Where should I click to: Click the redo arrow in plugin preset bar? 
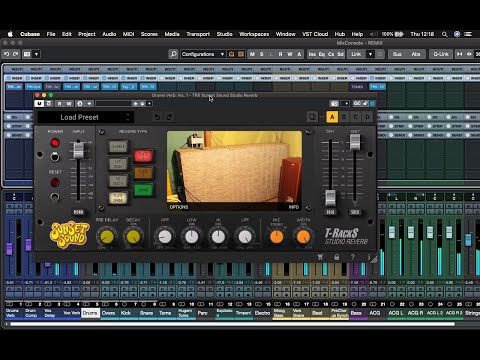(x=169, y=117)
